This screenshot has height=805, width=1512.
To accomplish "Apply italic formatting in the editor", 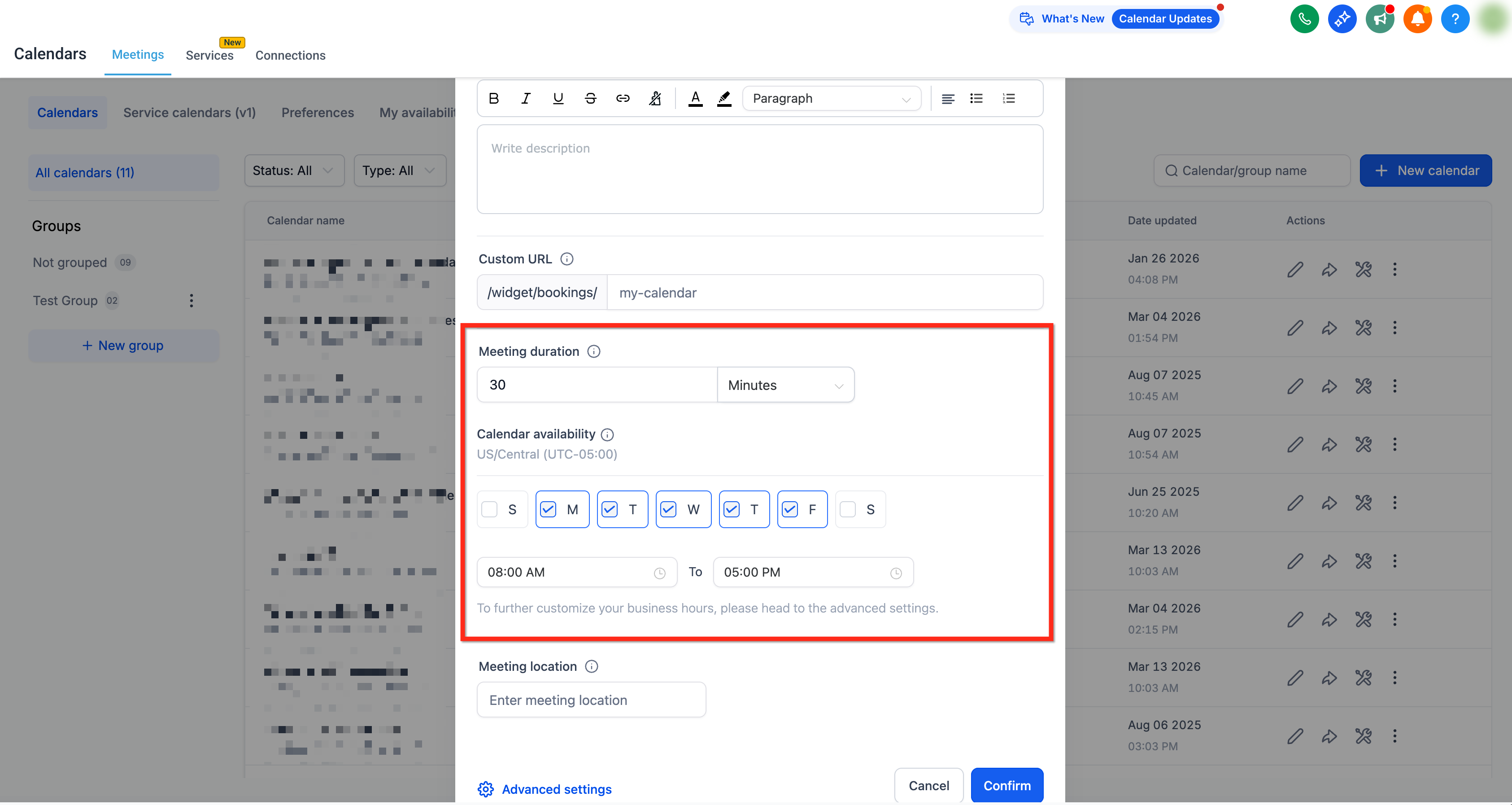I will pyautogui.click(x=526, y=99).
